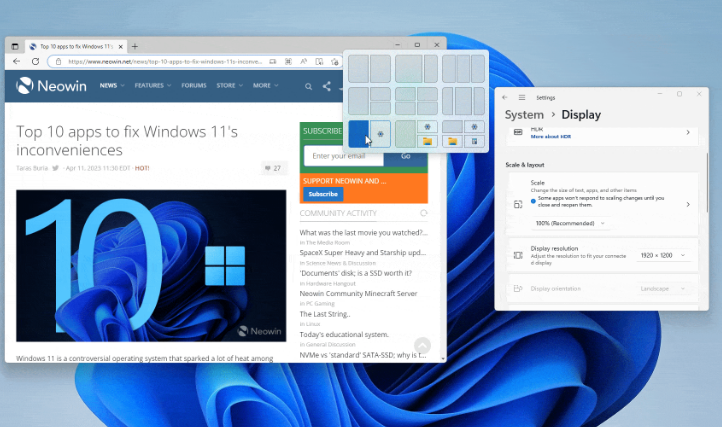
Task: Click article title Top 10 apps heading
Action: [127, 141]
